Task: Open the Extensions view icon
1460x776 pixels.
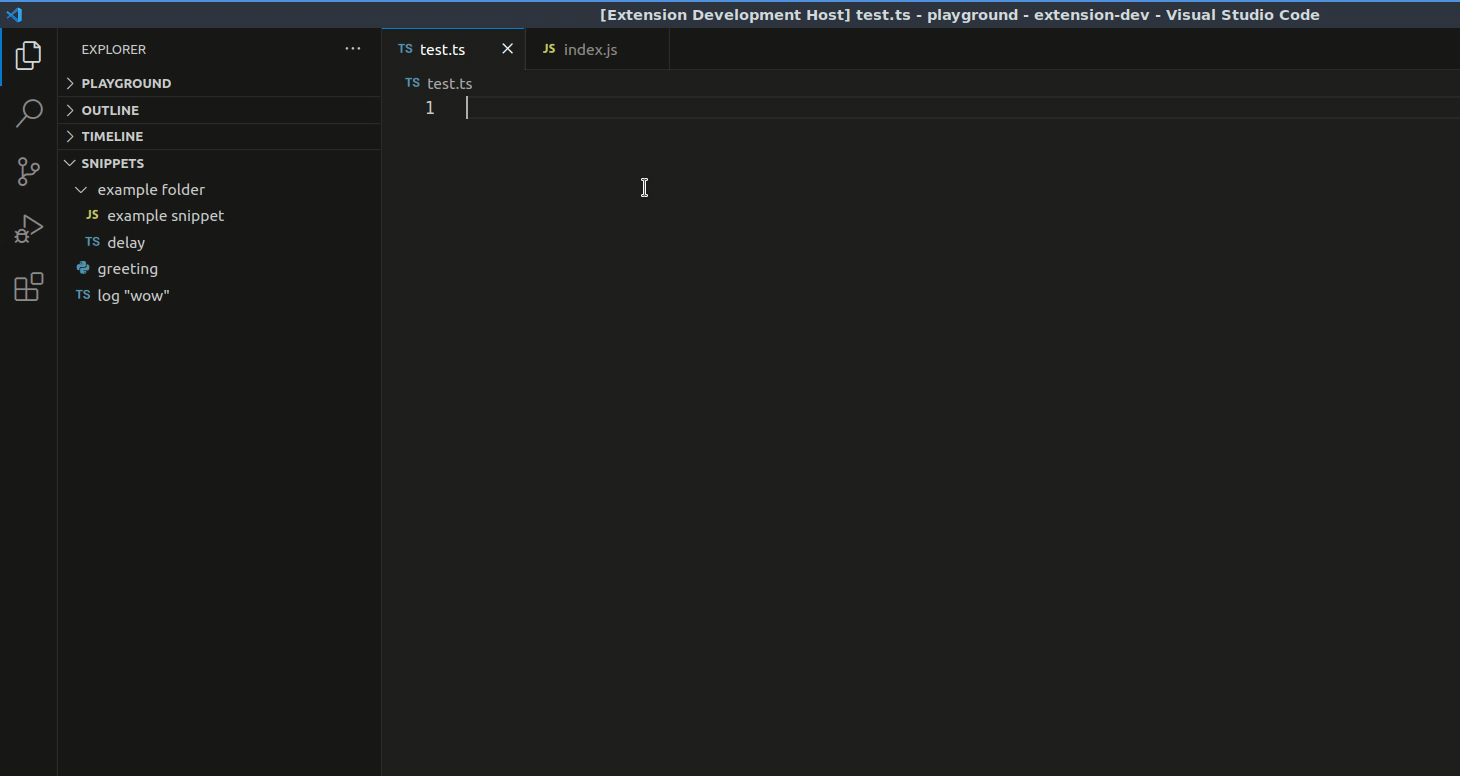Action: pyautogui.click(x=28, y=287)
